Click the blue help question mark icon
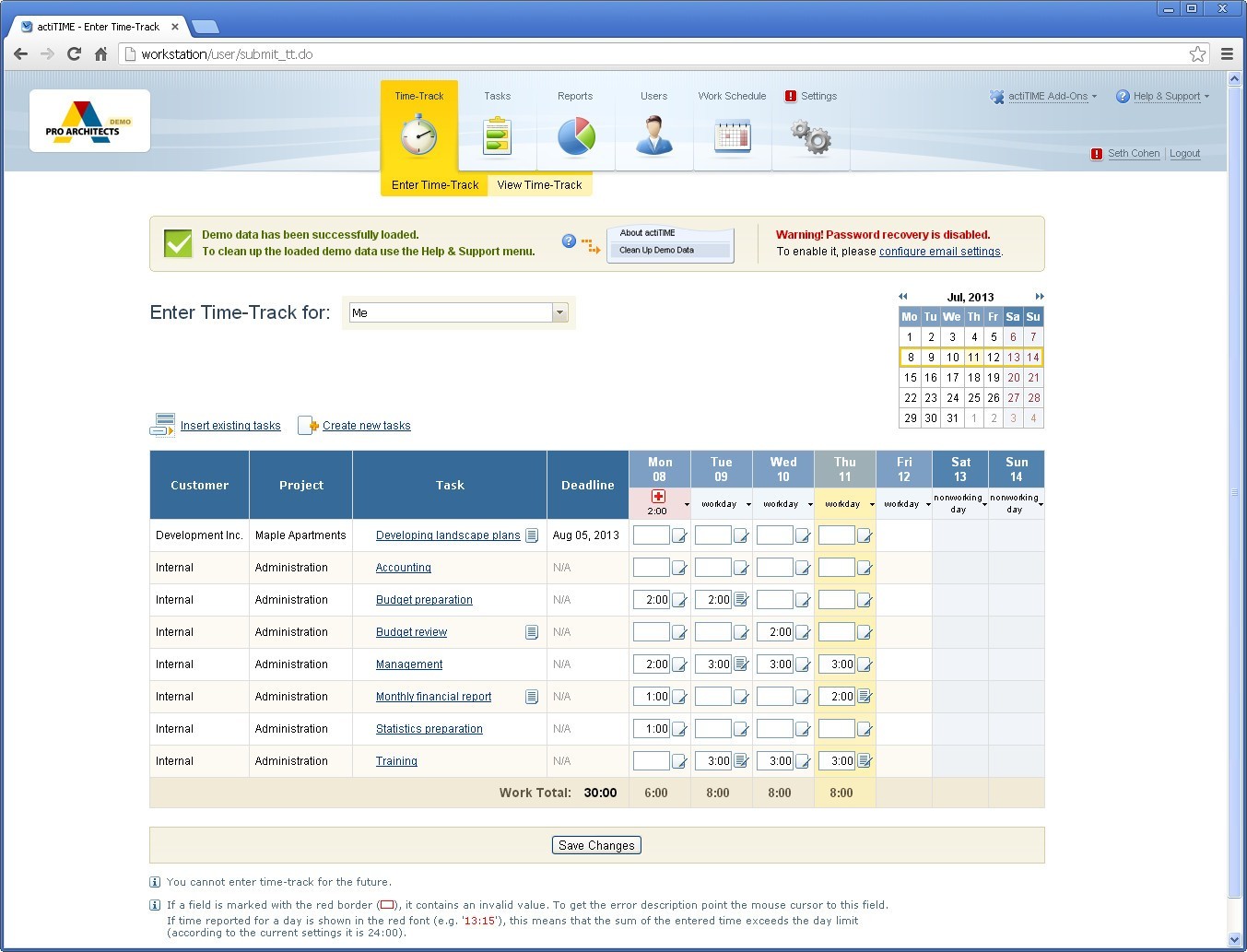1247x952 pixels. click(x=569, y=241)
